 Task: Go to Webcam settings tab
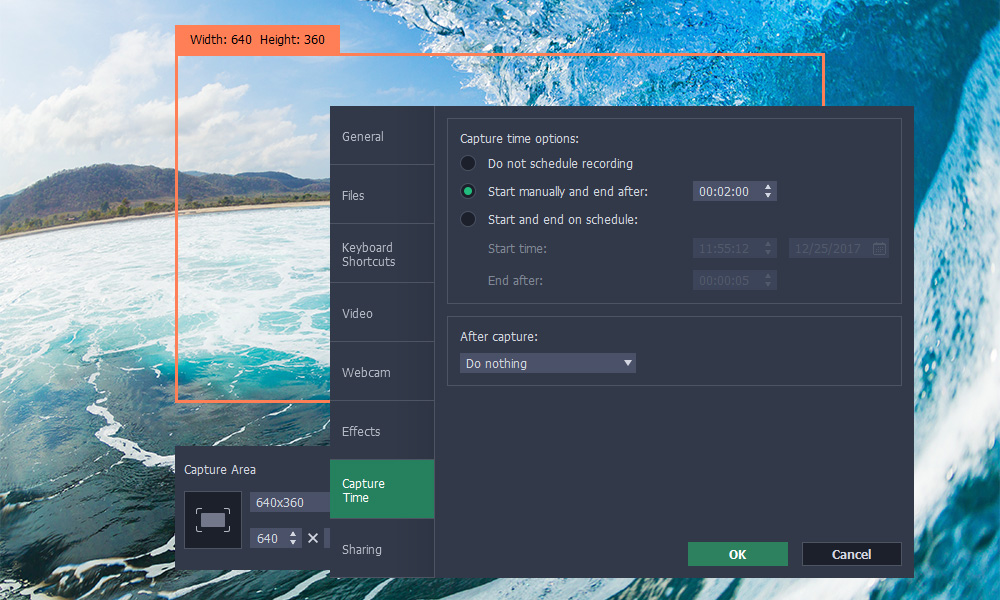[x=382, y=372]
